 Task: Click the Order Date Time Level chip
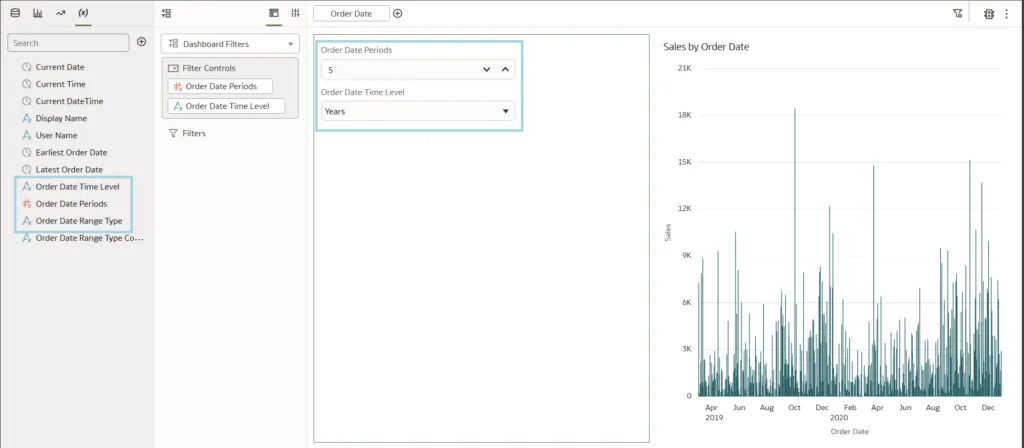click(226, 106)
